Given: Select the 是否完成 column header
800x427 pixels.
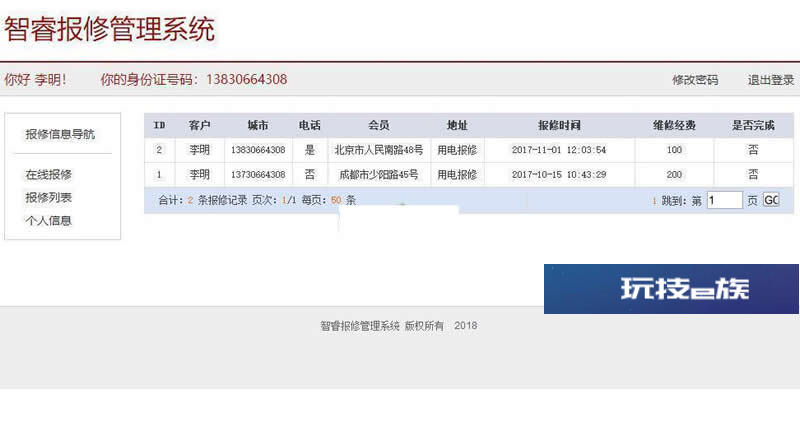Looking at the screenshot, I should [x=753, y=125].
